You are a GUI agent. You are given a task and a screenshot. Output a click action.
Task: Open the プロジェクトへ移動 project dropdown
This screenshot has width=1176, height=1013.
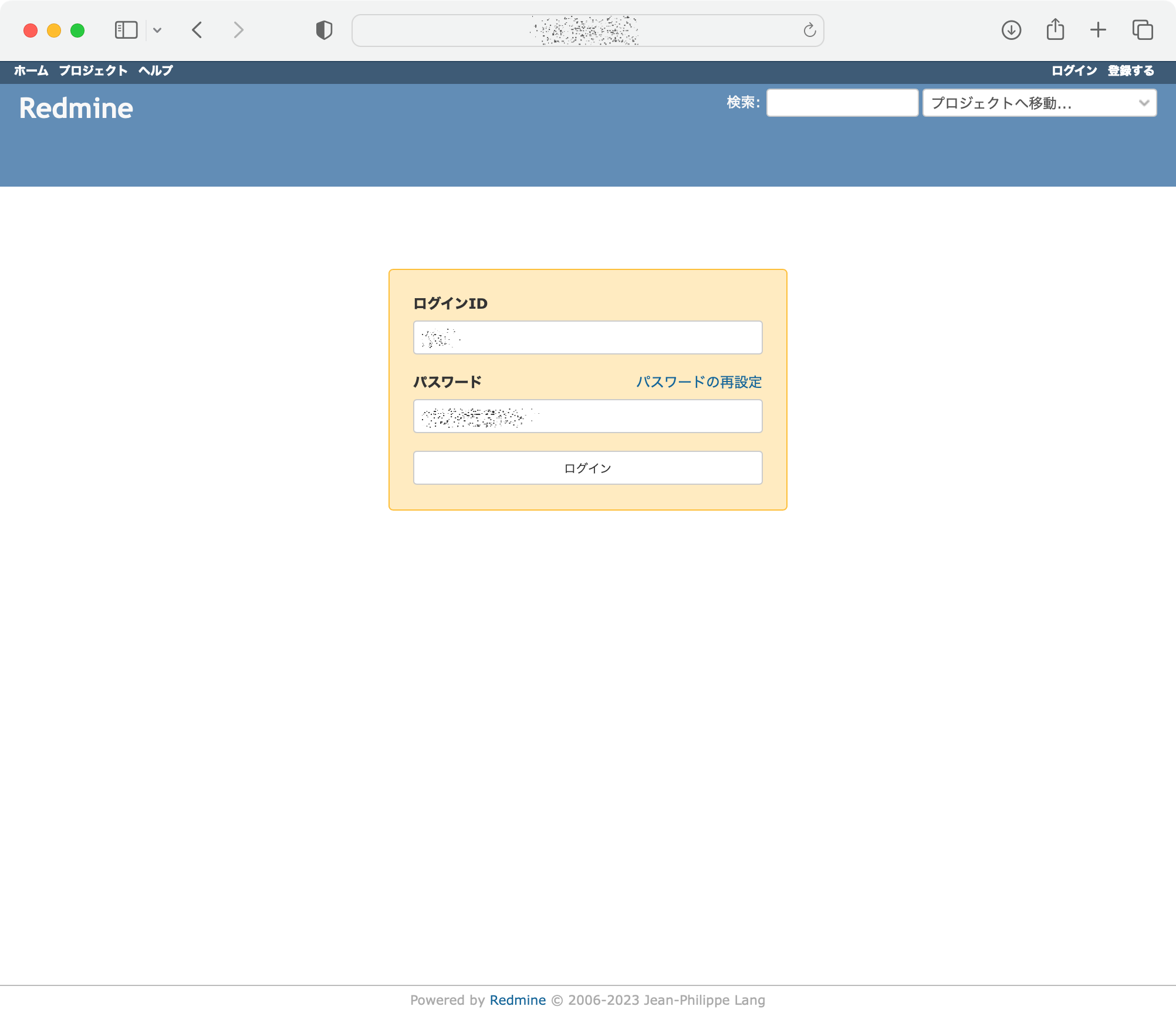[x=1039, y=103]
